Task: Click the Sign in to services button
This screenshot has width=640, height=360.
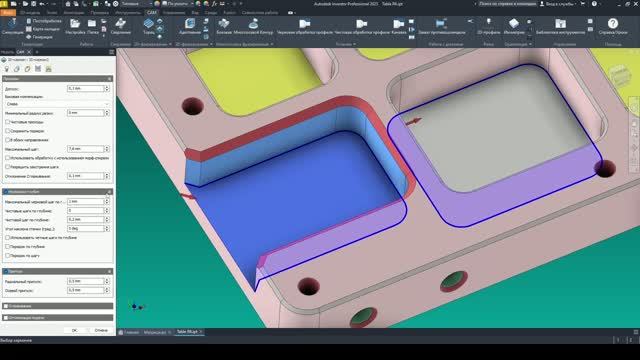Action: (560, 4)
